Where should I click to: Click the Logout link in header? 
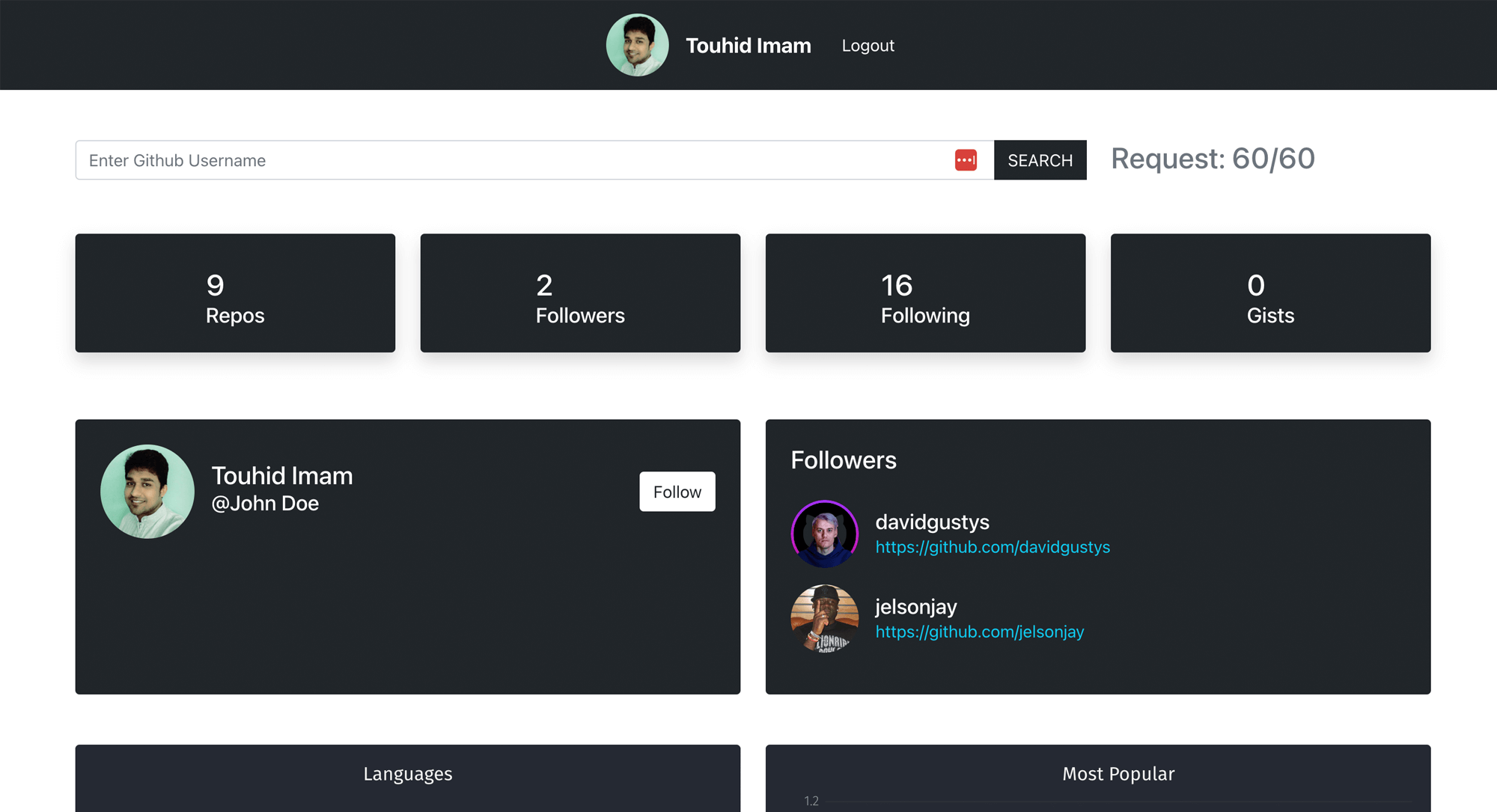coord(868,46)
